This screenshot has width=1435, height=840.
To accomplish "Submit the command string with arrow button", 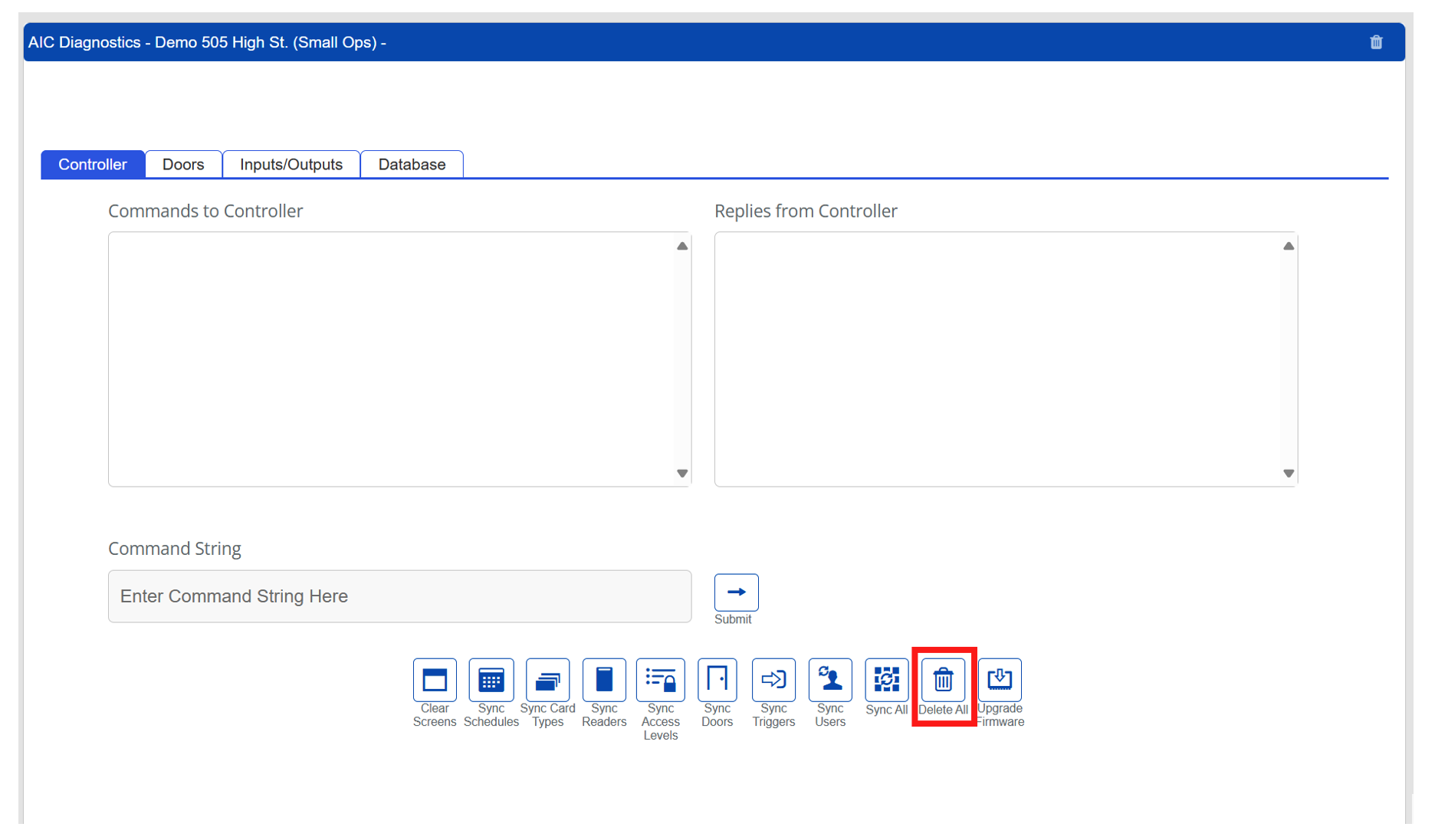I will [x=736, y=592].
